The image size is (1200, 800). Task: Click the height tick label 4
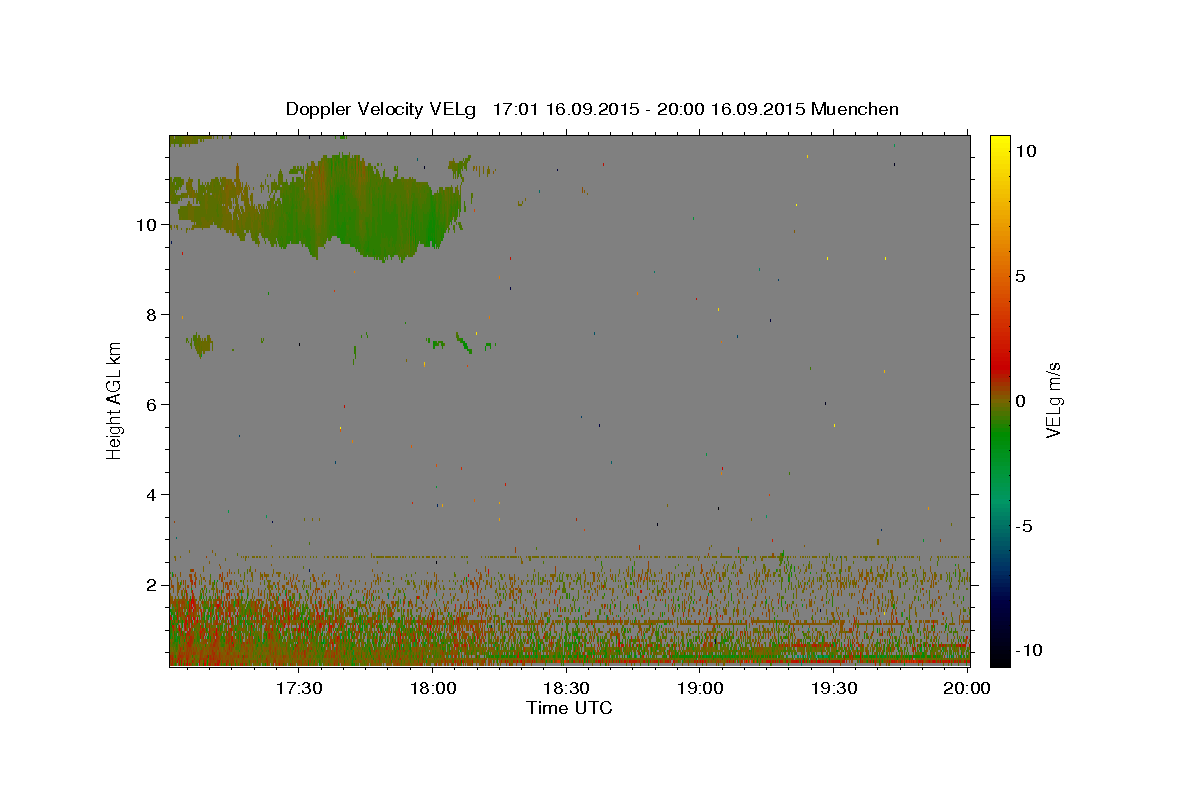(x=151, y=495)
